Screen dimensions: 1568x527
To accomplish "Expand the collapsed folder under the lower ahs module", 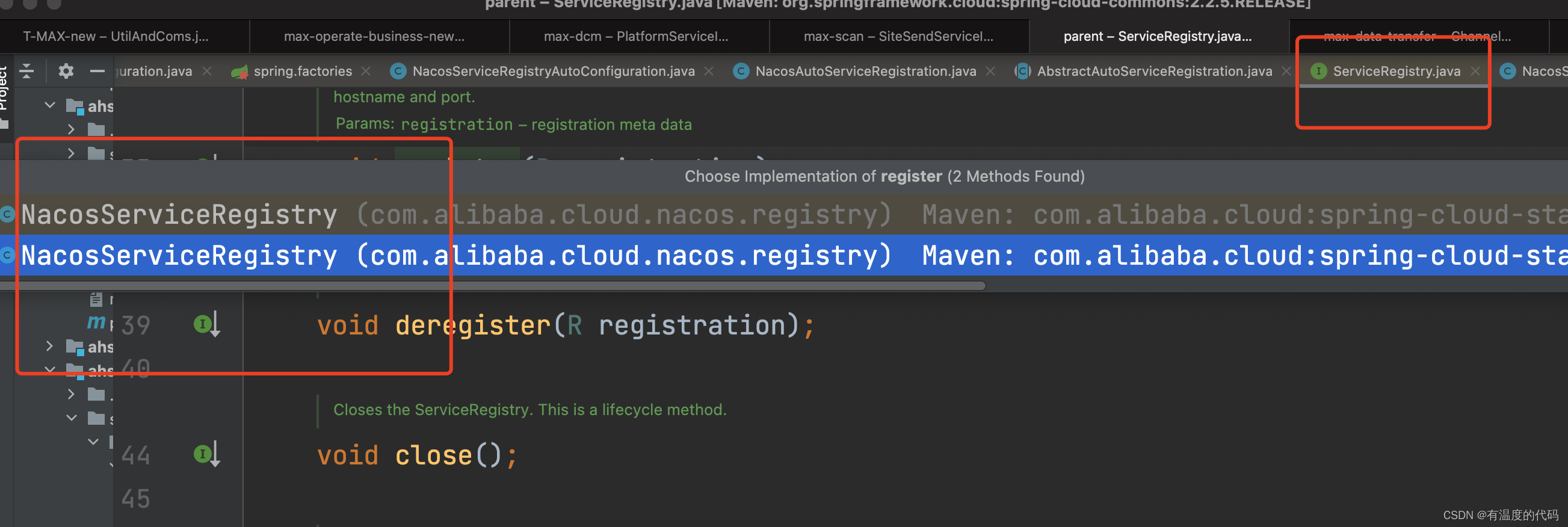I will [x=71, y=394].
